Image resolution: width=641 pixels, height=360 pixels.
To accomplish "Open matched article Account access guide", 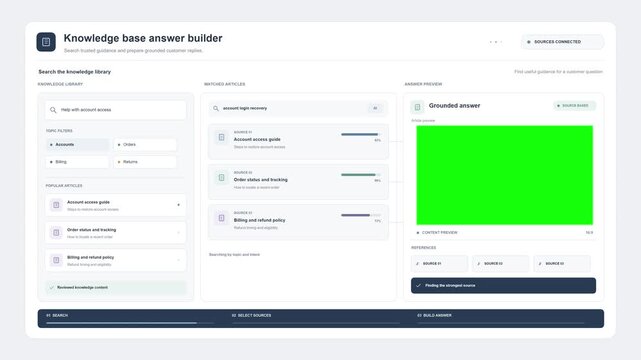I will pyautogui.click(x=298, y=141).
